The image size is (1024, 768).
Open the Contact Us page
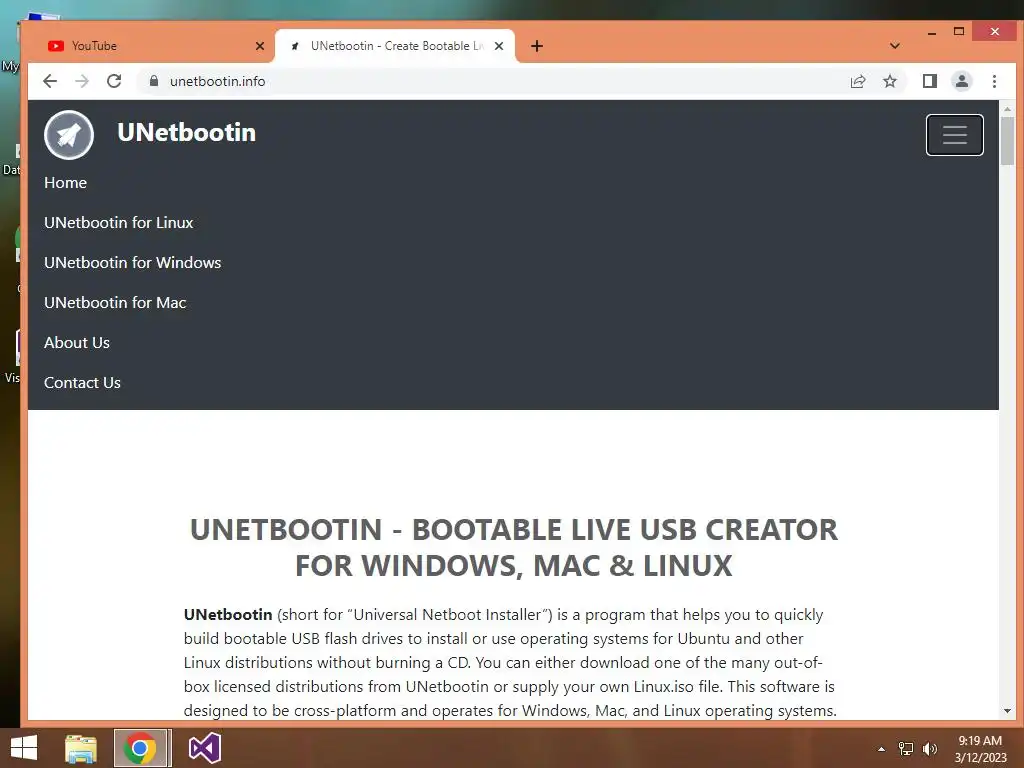82,383
